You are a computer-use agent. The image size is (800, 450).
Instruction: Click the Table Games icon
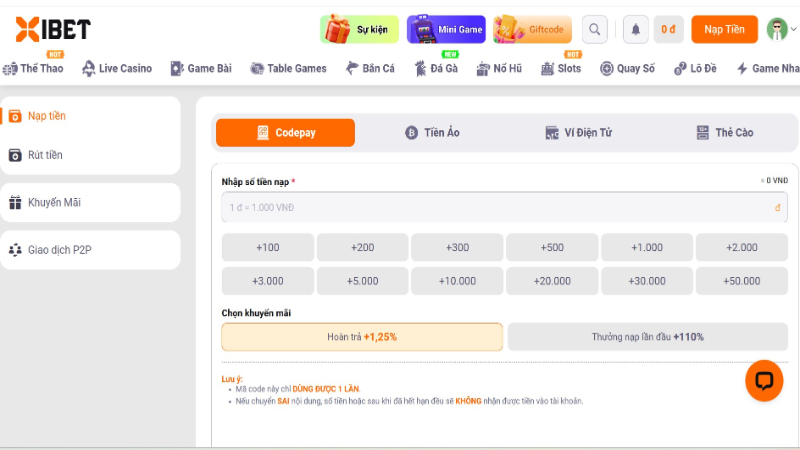coord(257,68)
